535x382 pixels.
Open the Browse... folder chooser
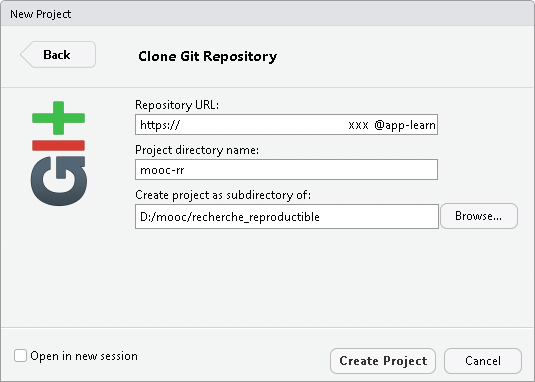(x=479, y=216)
